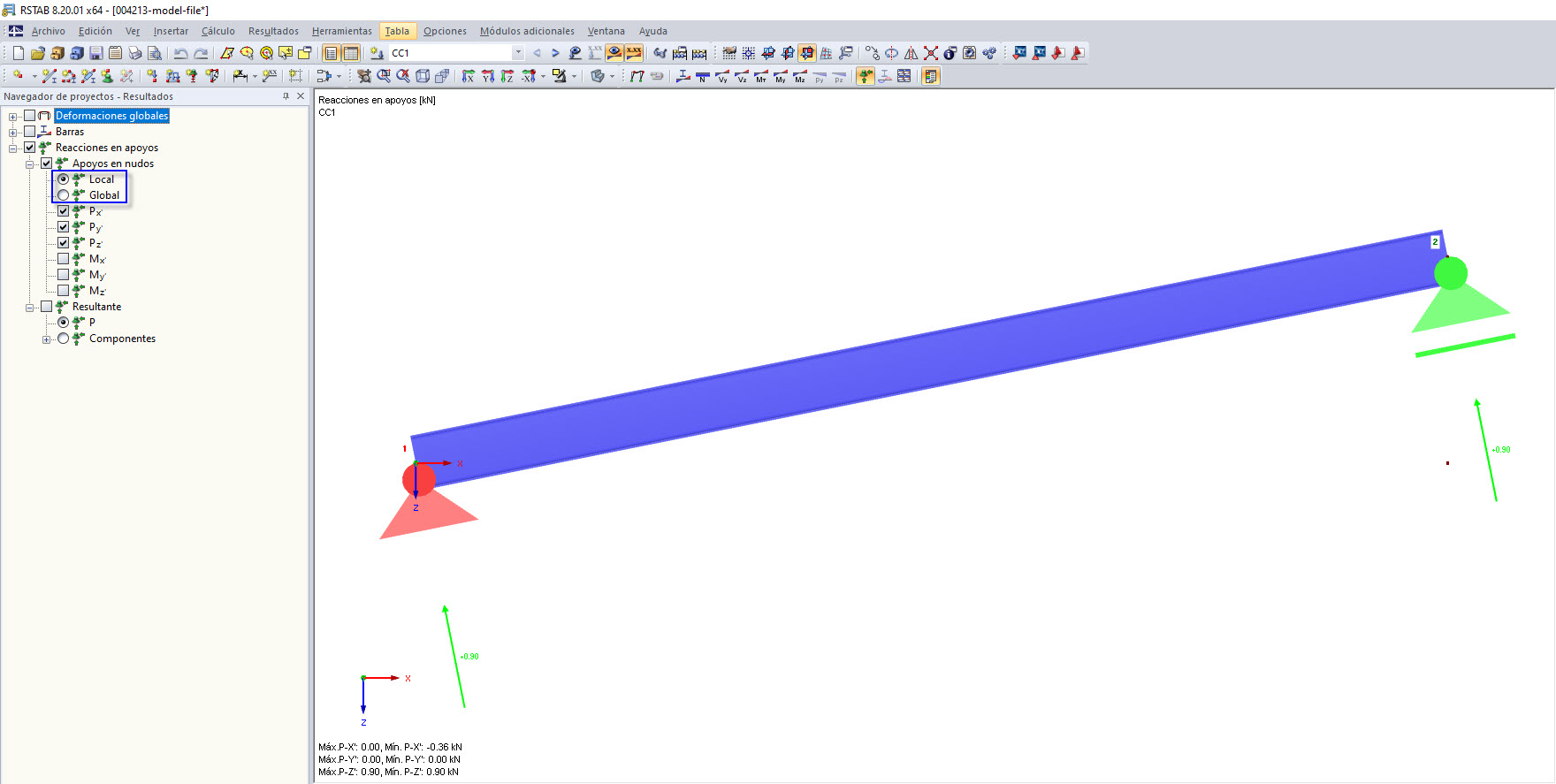Uncheck the Apoyos en nudos checkbox
Screen dimensions: 1556x784
click(47, 164)
